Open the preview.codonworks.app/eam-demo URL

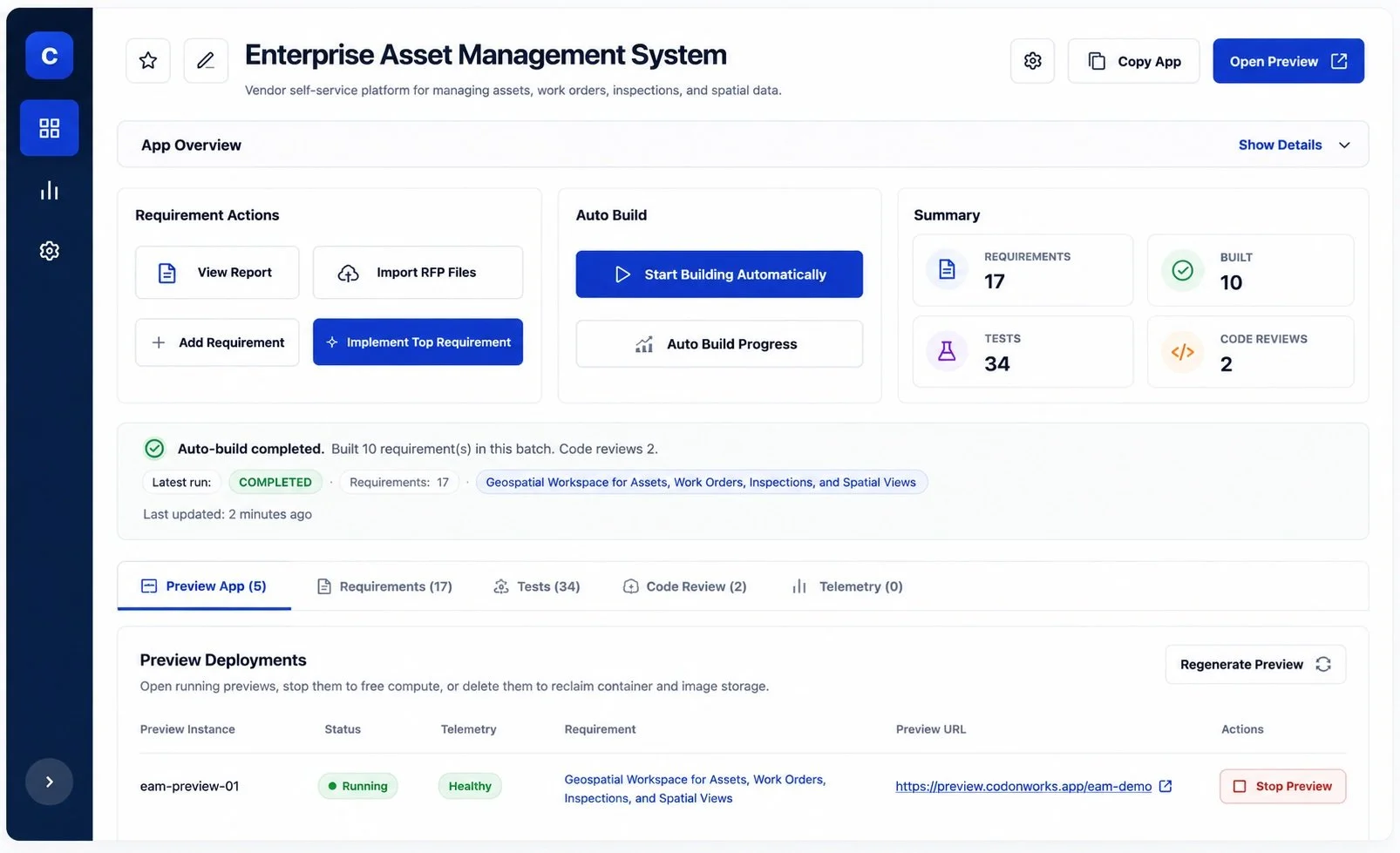click(x=1023, y=786)
